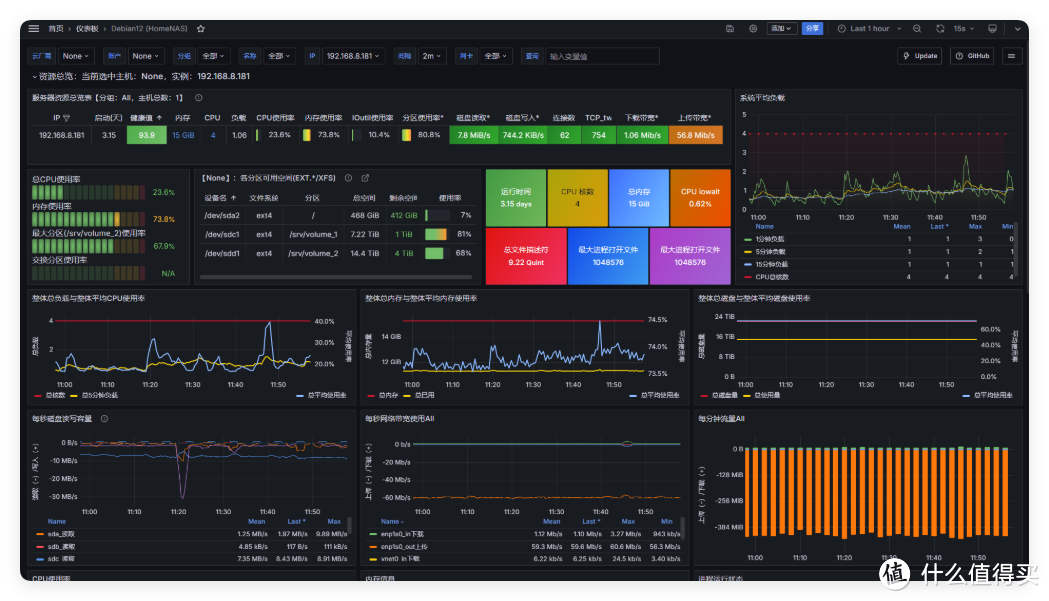Toggle the sdb disk series in the legend

(x=61, y=547)
